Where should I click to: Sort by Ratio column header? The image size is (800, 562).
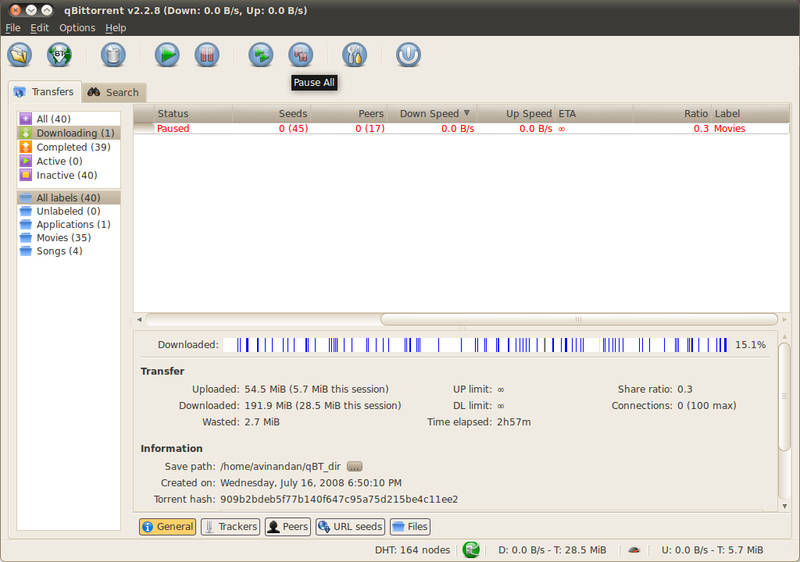pyautogui.click(x=672, y=113)
